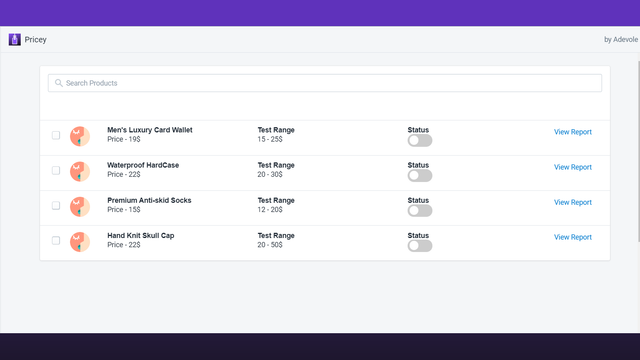
Task: Toggle status for Premium Anti-skid Socks
Action: point(420,211)
